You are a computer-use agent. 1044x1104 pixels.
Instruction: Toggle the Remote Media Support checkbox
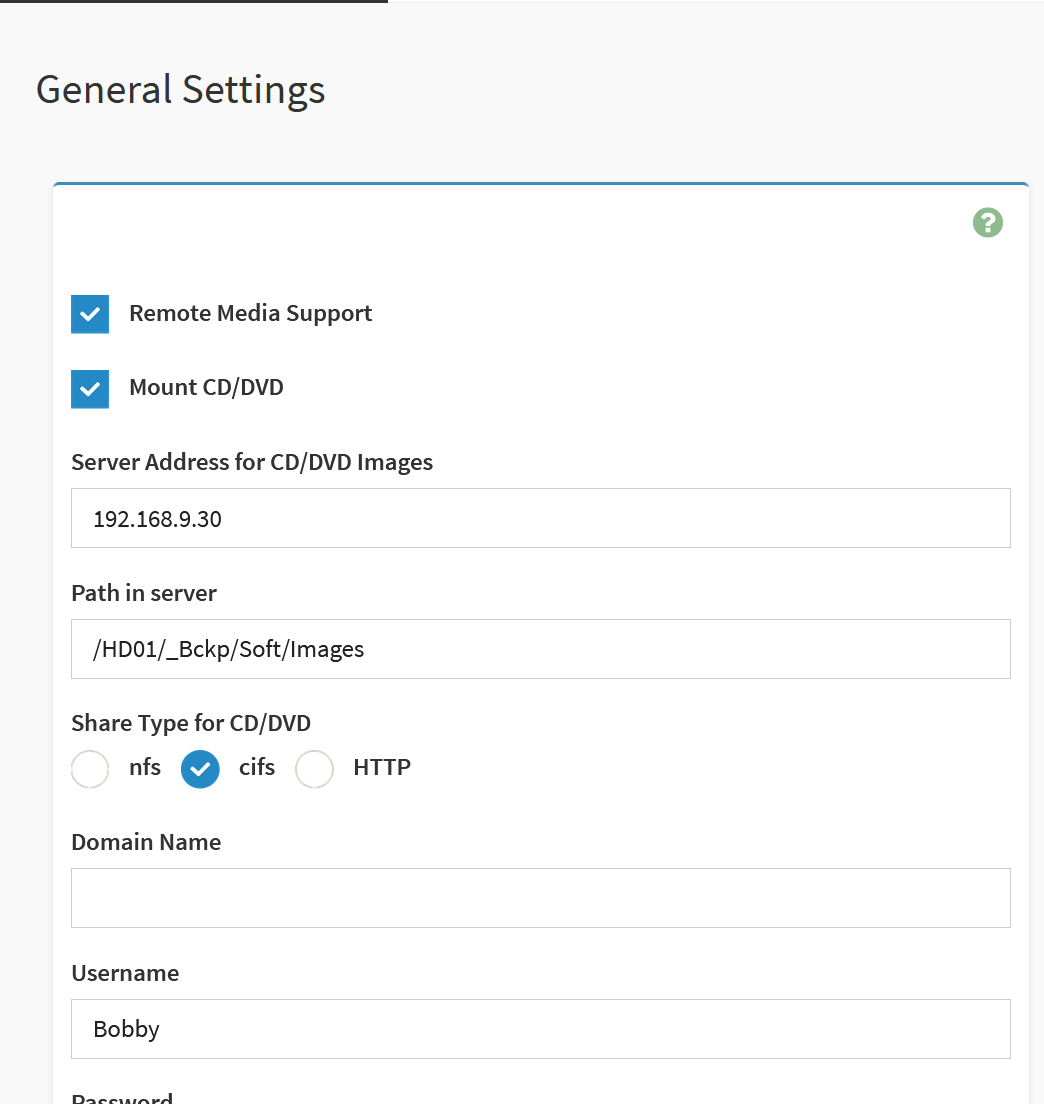tap(90, 314)
